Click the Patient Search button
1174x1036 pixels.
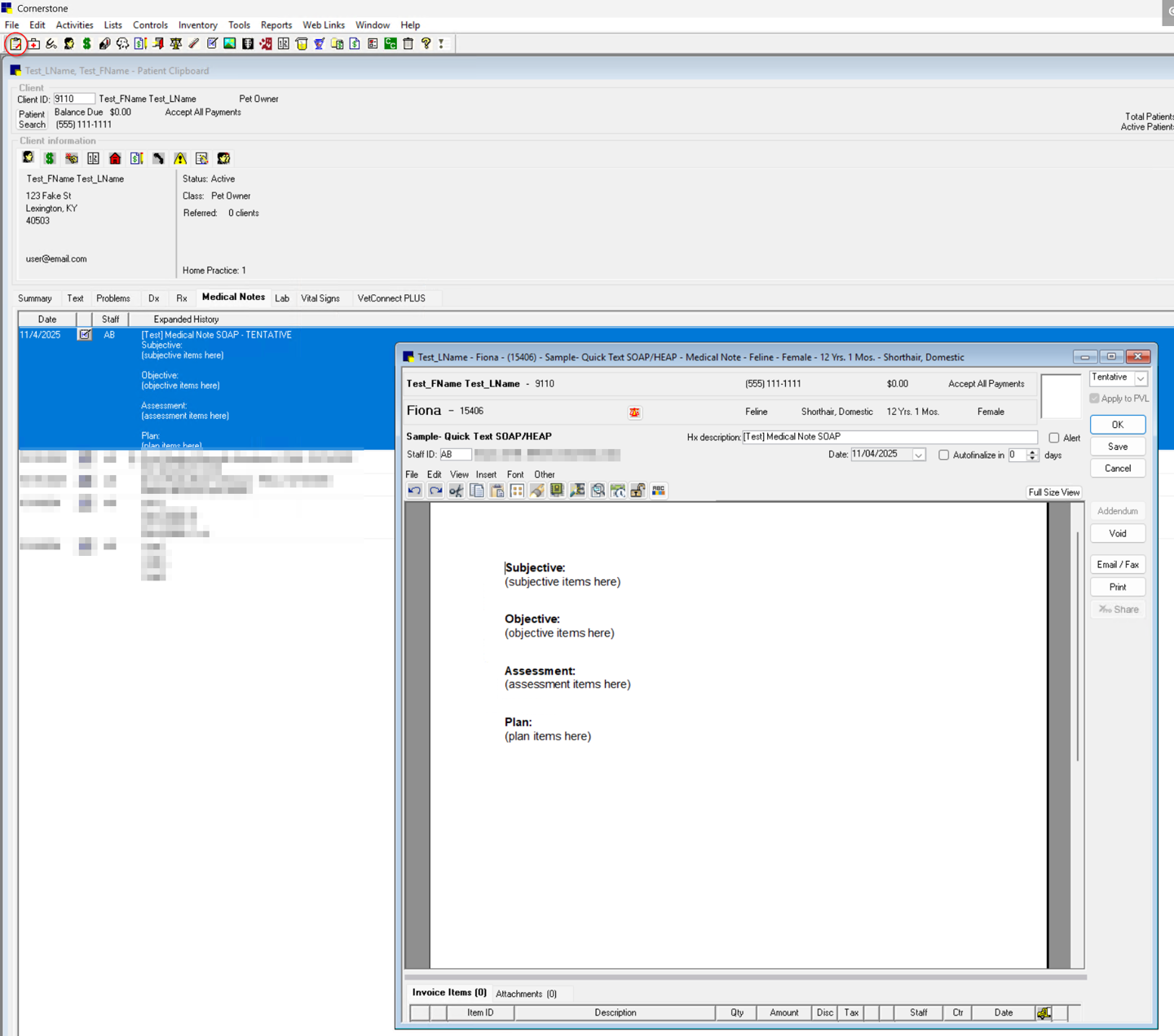coord(32,120)
